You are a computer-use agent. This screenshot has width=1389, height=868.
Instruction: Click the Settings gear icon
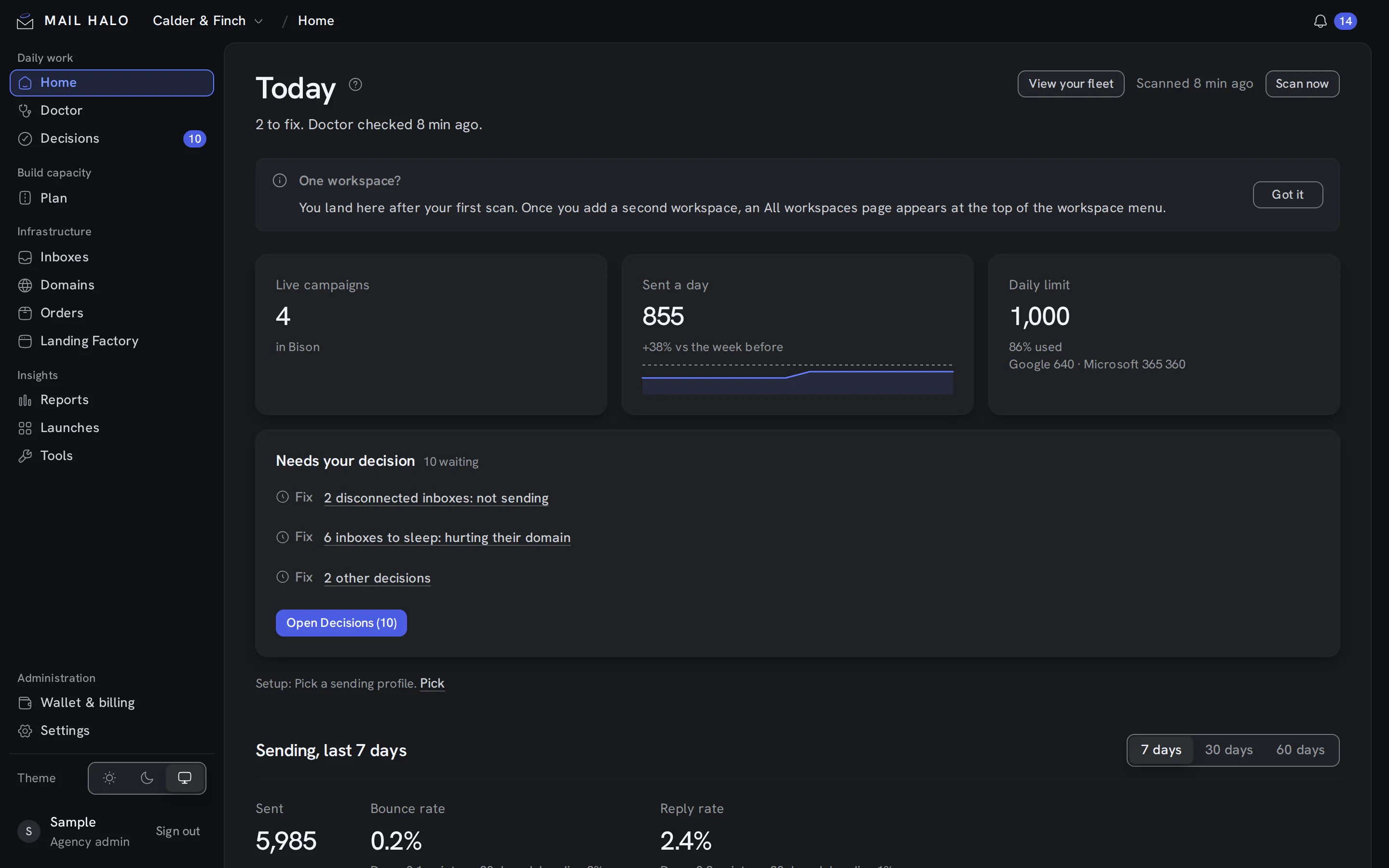pos(25,731)
